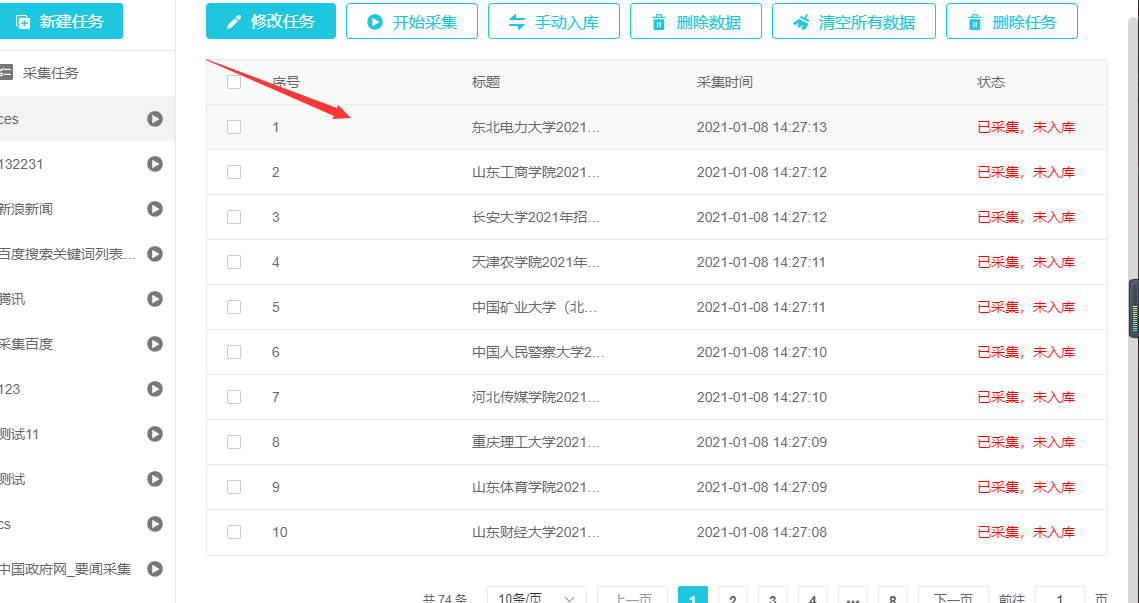
Task: Run the 132231 task play icon
Action: (155, 163)
